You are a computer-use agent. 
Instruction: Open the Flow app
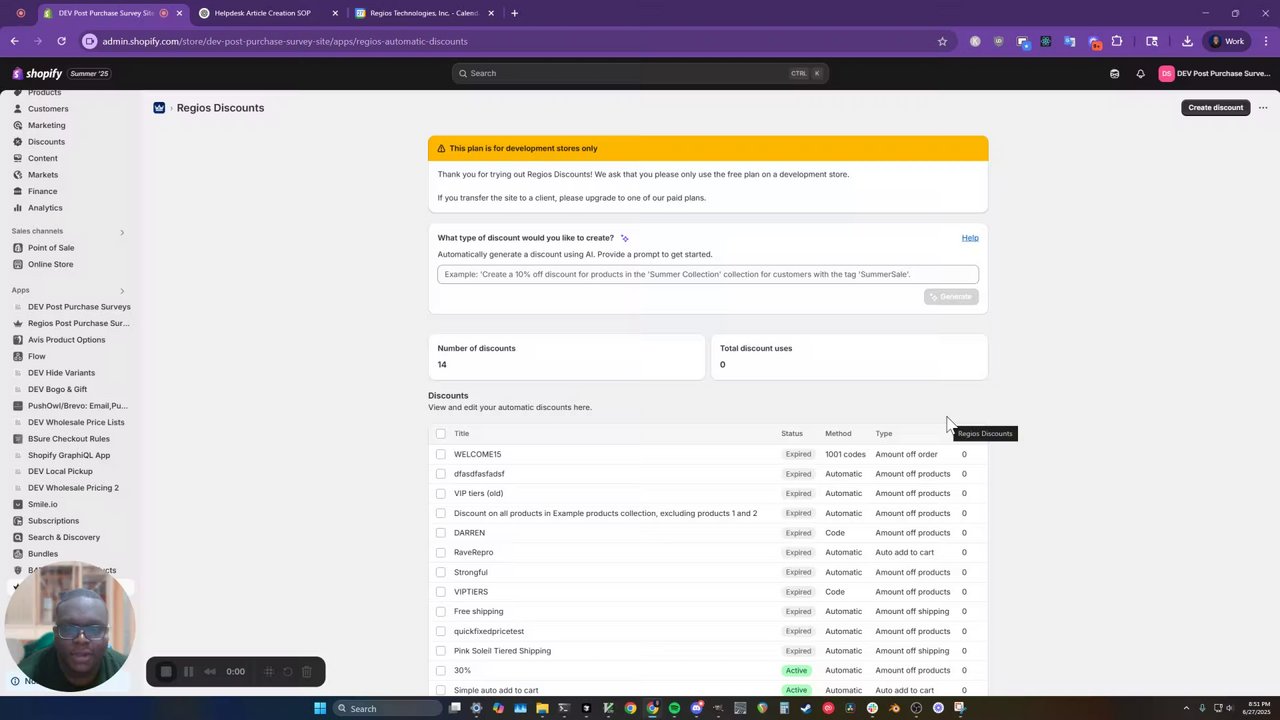[37, 356]
